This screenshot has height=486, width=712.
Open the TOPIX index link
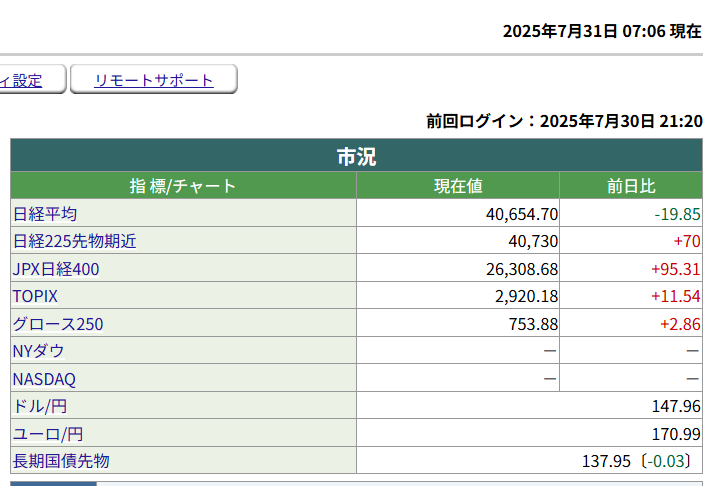tap(35, 297)
